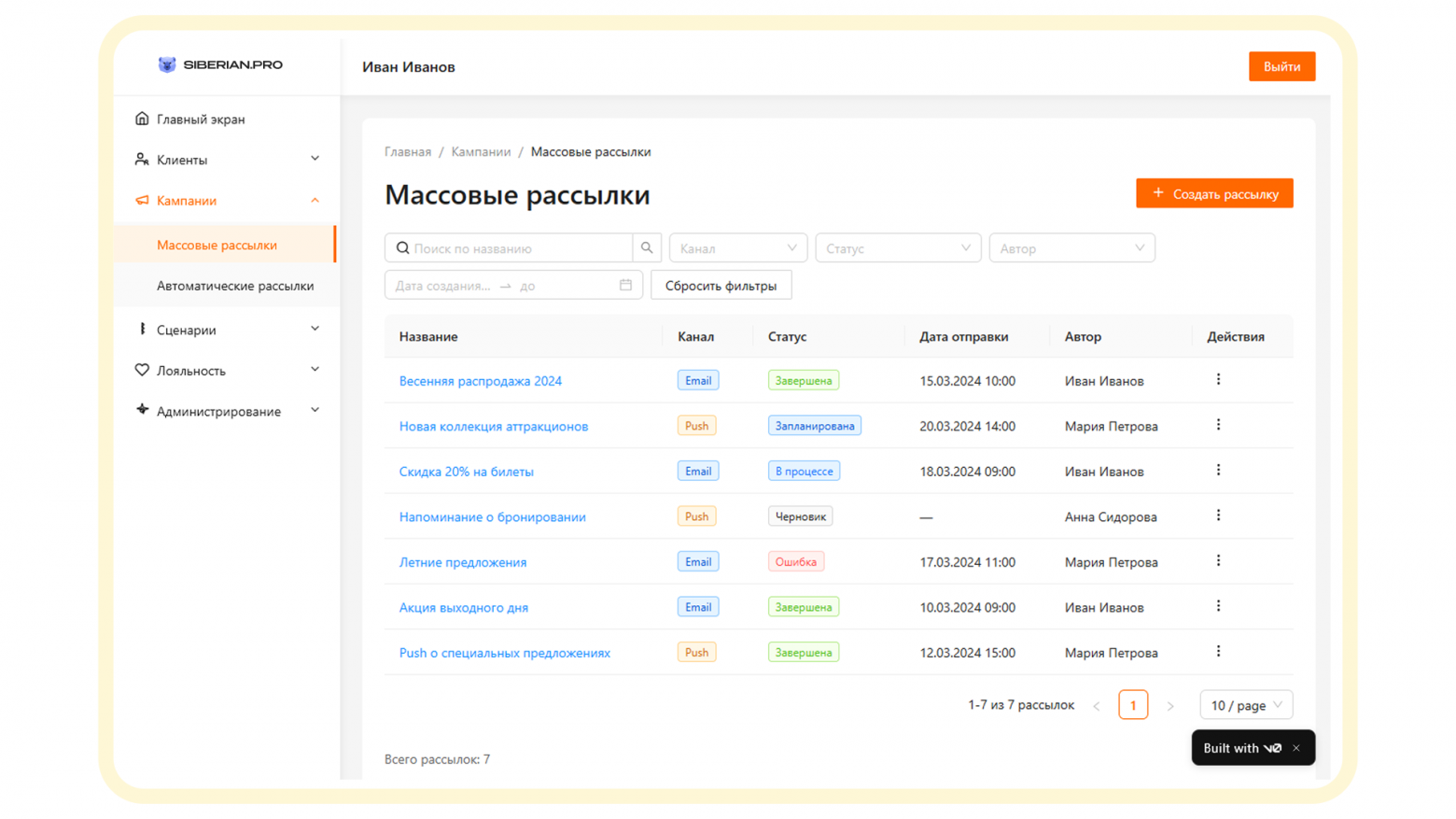The width and height of the screenshot is (1456, 819).
Task: Open actions menu for Push о специальных предложениях
Action: [x=1218, y=652]
